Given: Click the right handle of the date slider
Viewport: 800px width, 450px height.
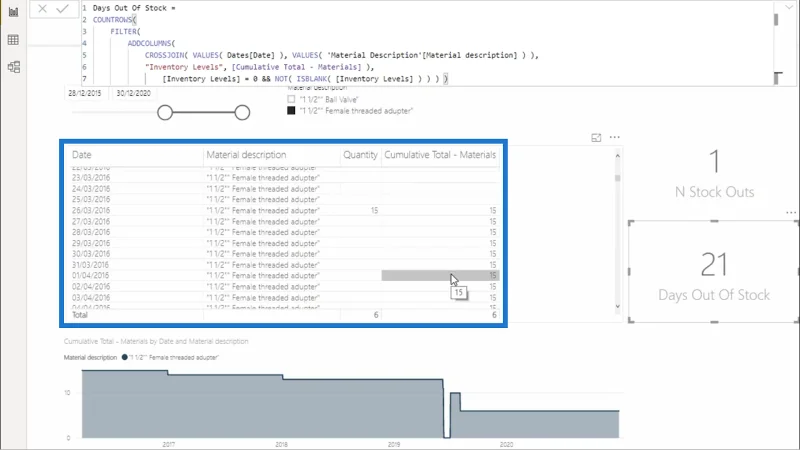Looking at the screenshot, I should pyautogui.click(x=242, y=113).
